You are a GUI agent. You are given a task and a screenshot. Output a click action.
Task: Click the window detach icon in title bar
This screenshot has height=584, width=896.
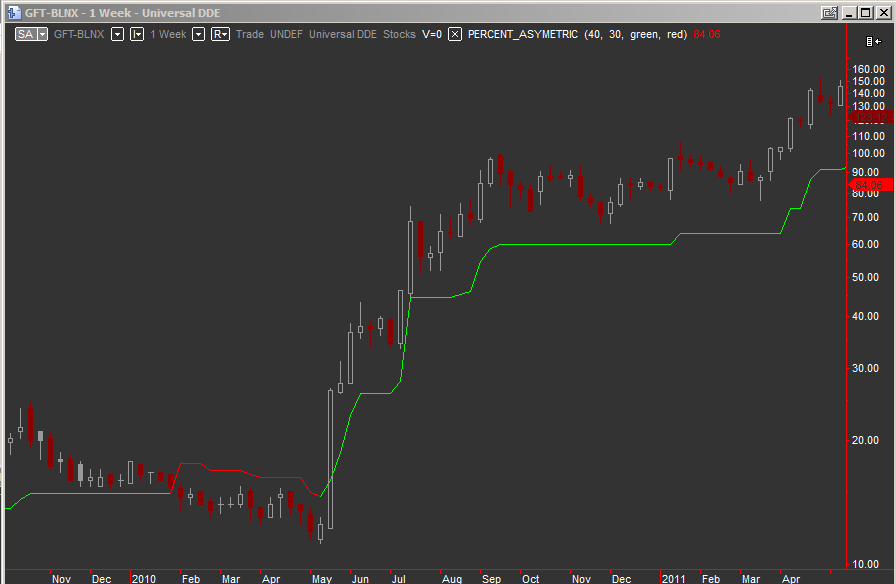(x=829, y=13)
